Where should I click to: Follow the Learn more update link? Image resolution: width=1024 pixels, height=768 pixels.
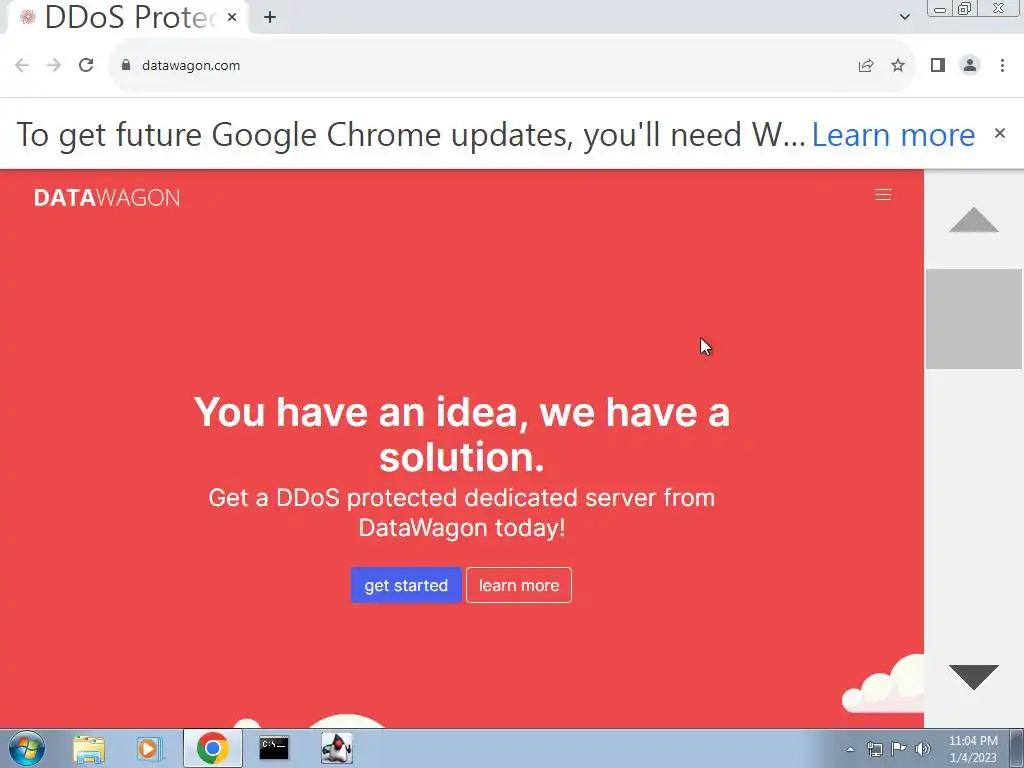point(893,135)
